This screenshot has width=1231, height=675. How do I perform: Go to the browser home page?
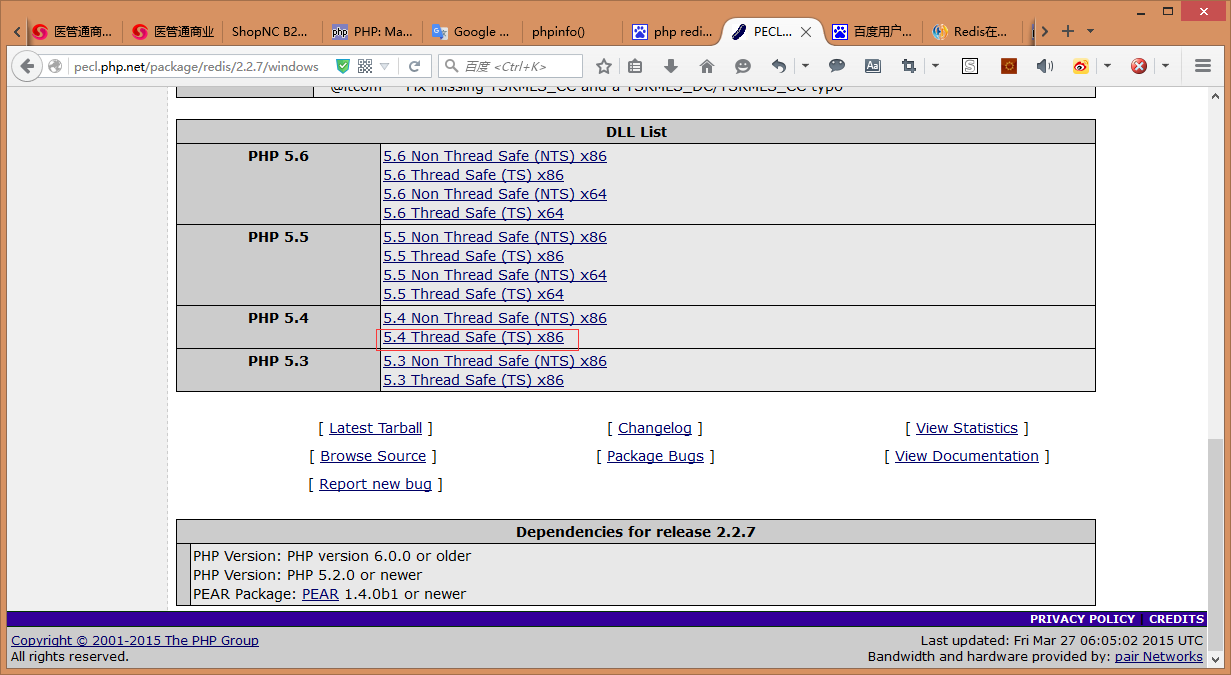coord(707,66)
